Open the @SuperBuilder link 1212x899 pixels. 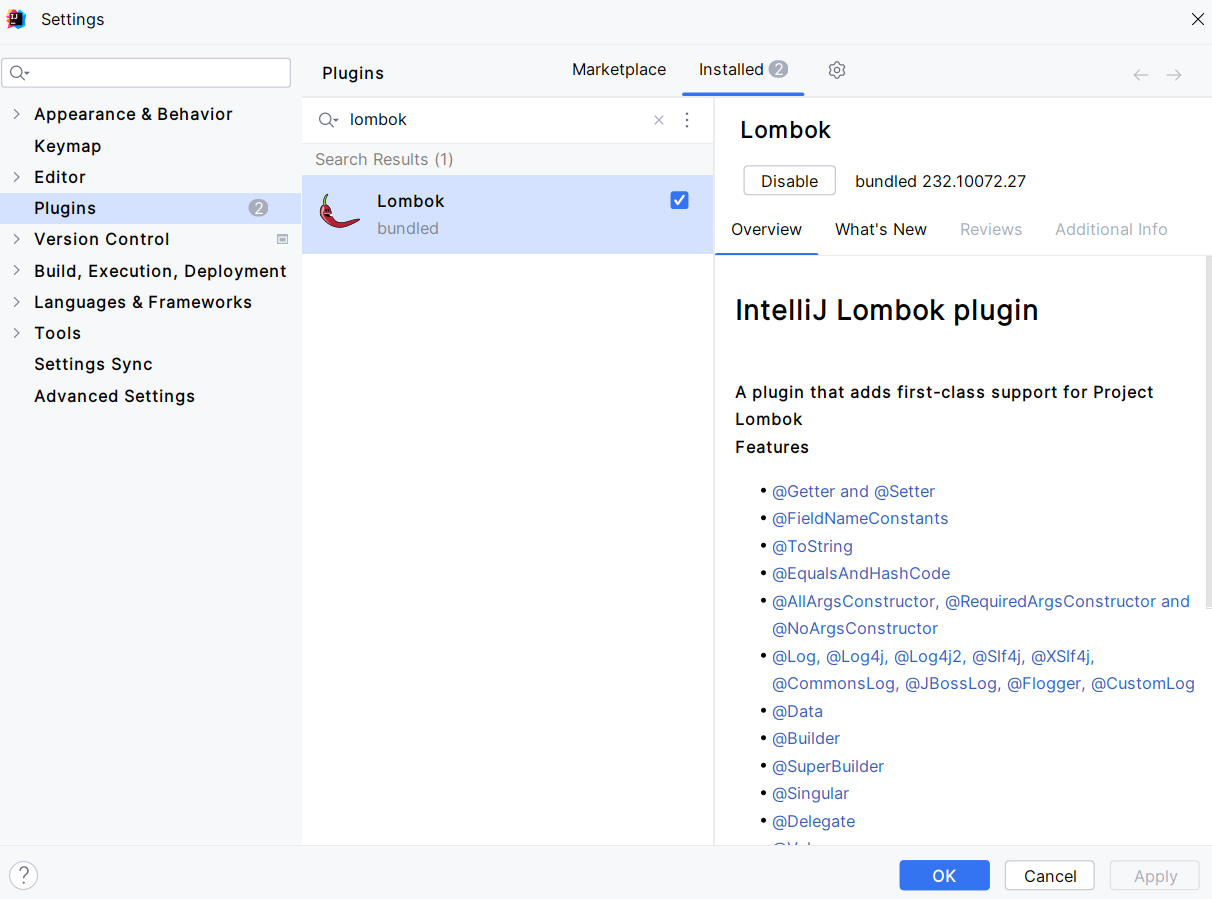coord(828,766)
